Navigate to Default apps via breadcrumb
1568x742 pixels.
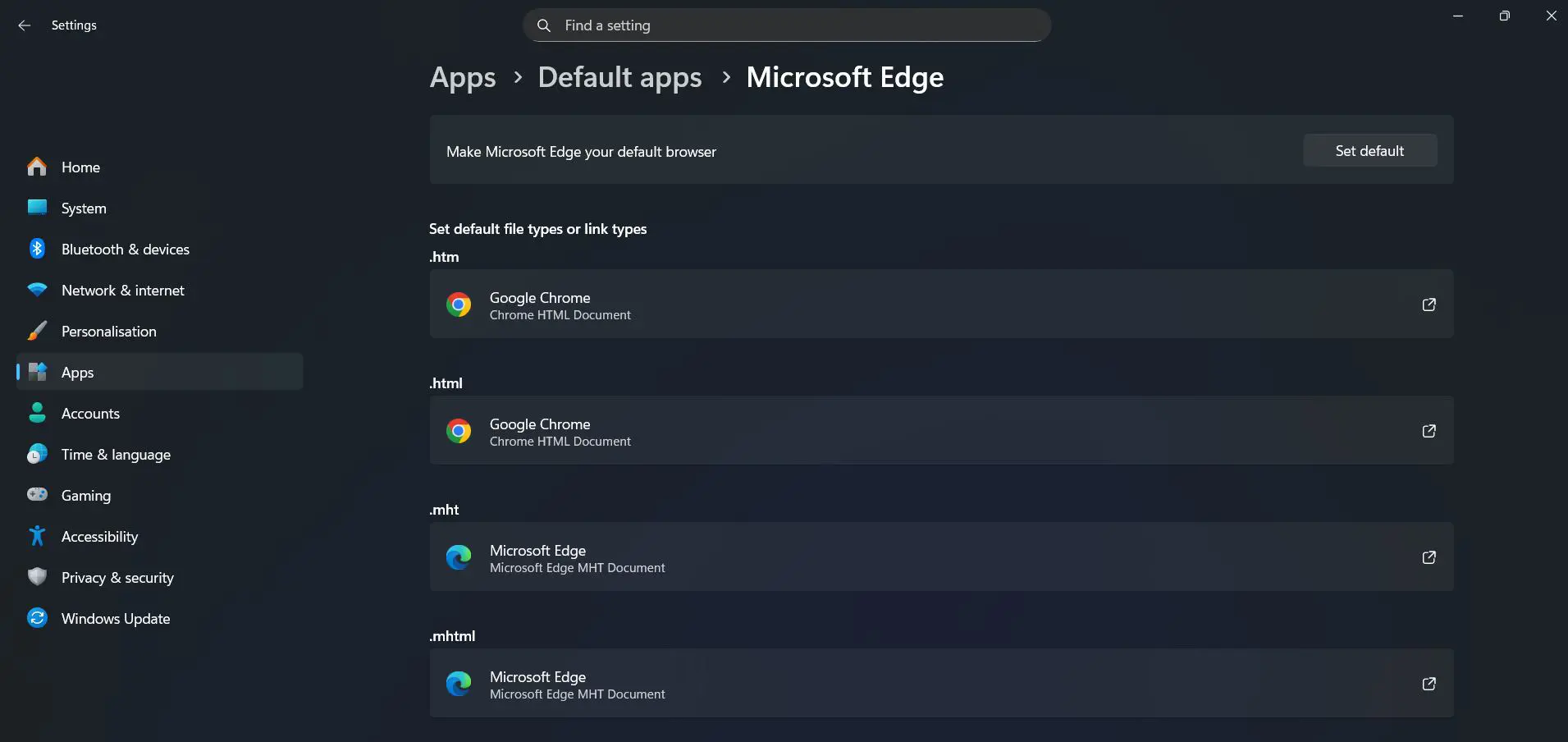pyautogui.click(x=619, y=77)
